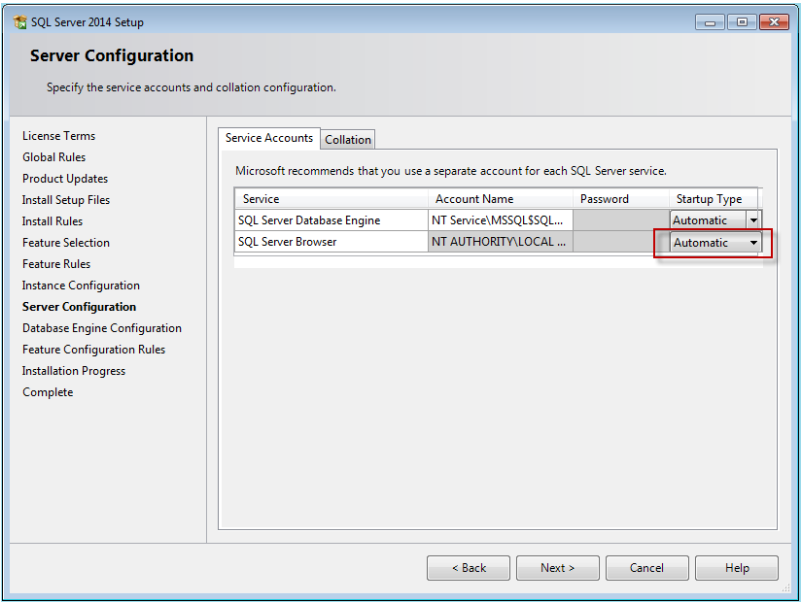Switch to the Collation tab
Viewport: 805px width, 604px height.
tap(347, 139)
